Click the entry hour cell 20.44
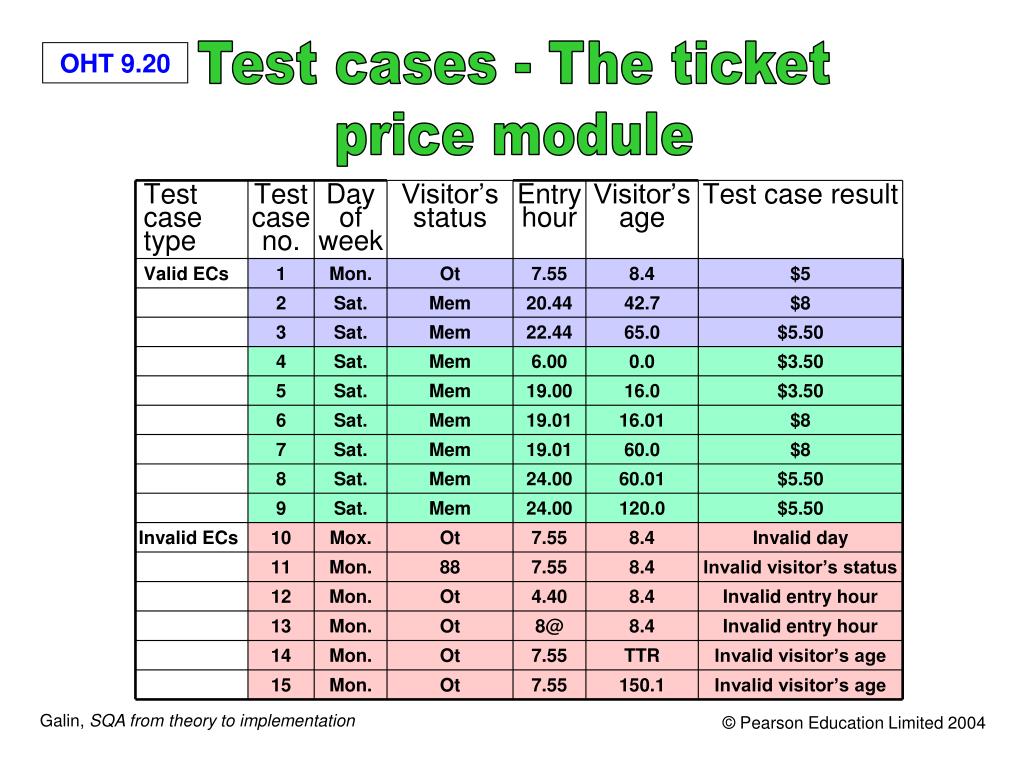Image resolution: width=1024 pixels, height=768 pixels. [x=549, y=303]
